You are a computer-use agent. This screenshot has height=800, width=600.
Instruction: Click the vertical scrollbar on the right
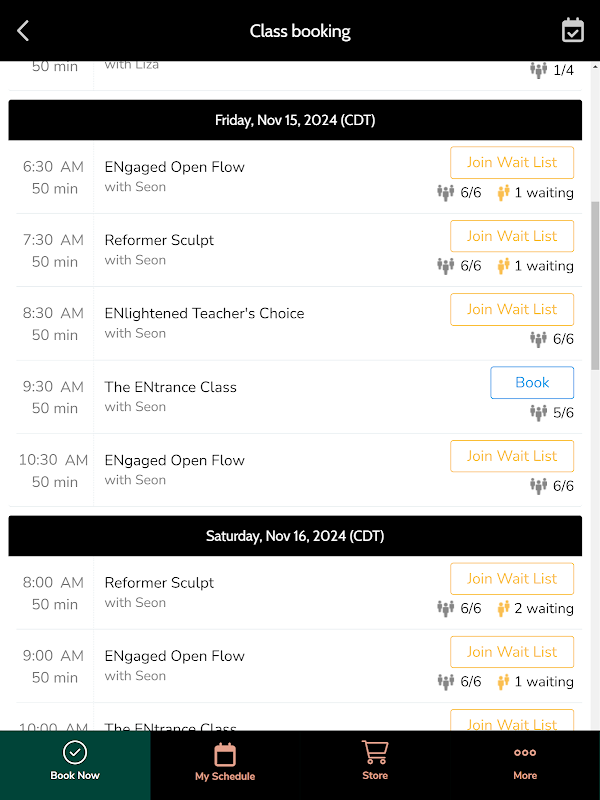[595, 285]
